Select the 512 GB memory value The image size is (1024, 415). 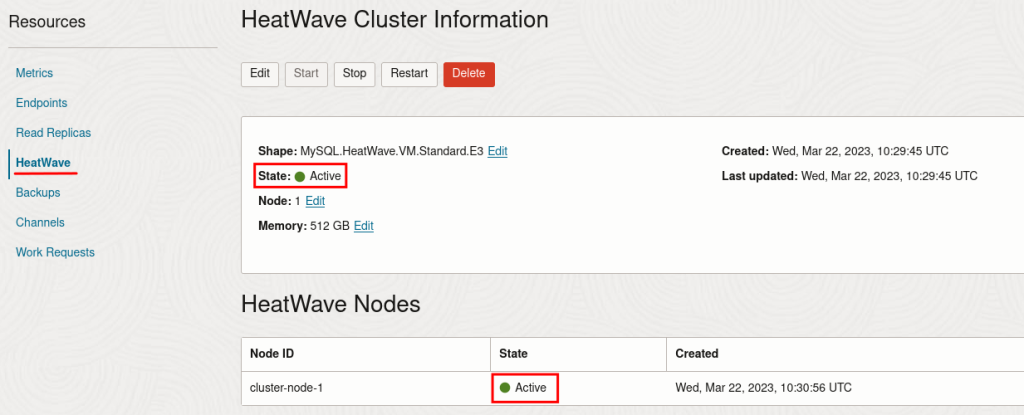point(330,226)
